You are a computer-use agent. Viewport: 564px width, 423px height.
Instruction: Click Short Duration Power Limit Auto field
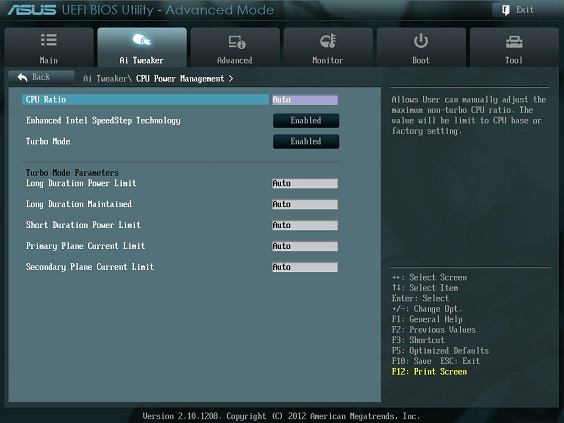305,225
